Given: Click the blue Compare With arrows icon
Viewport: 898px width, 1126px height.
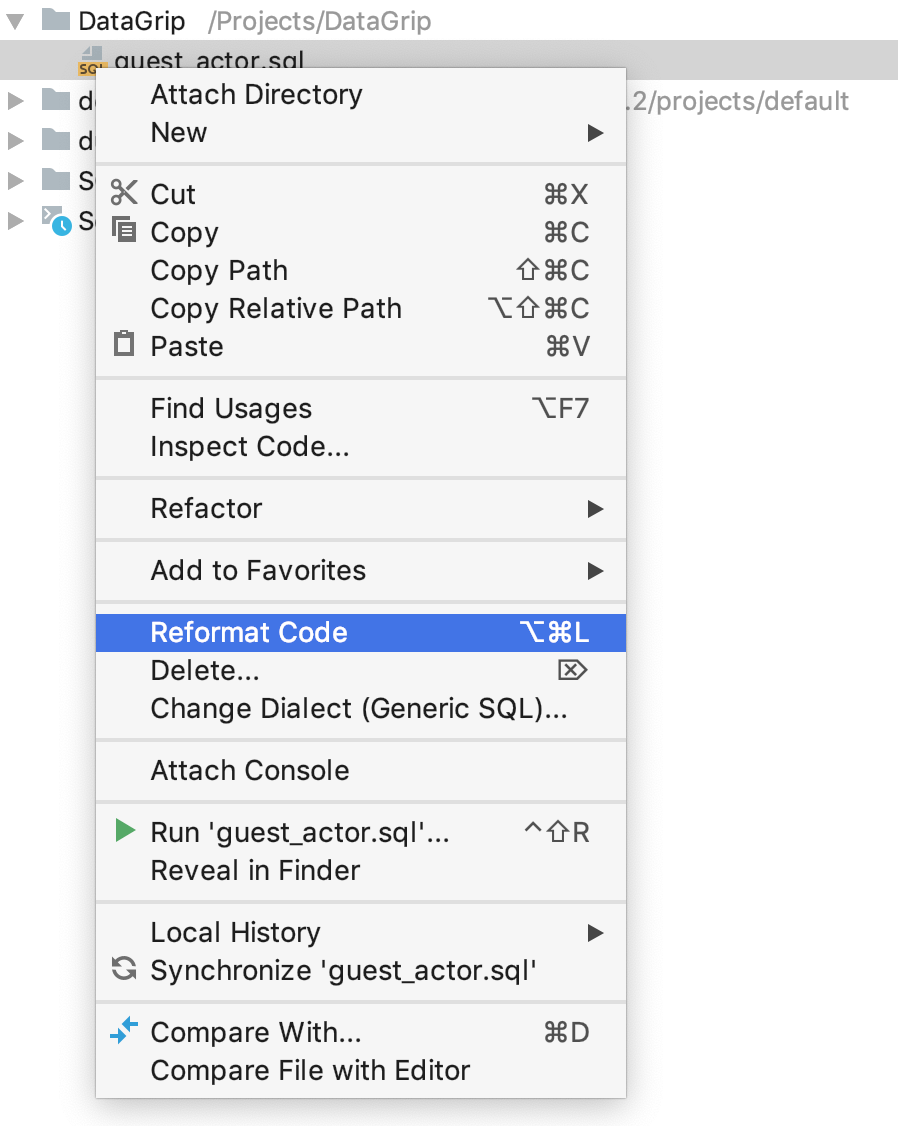Looking at the screenshot, I should 123,1032.
